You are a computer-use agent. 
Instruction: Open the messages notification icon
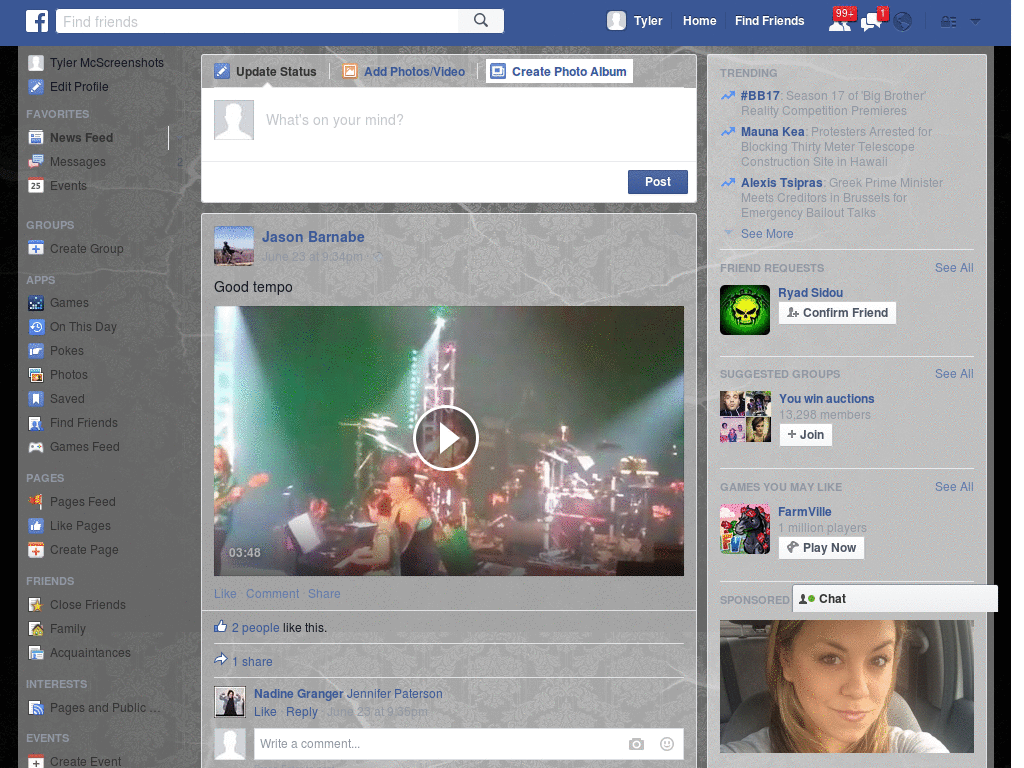tap(872, 21)
